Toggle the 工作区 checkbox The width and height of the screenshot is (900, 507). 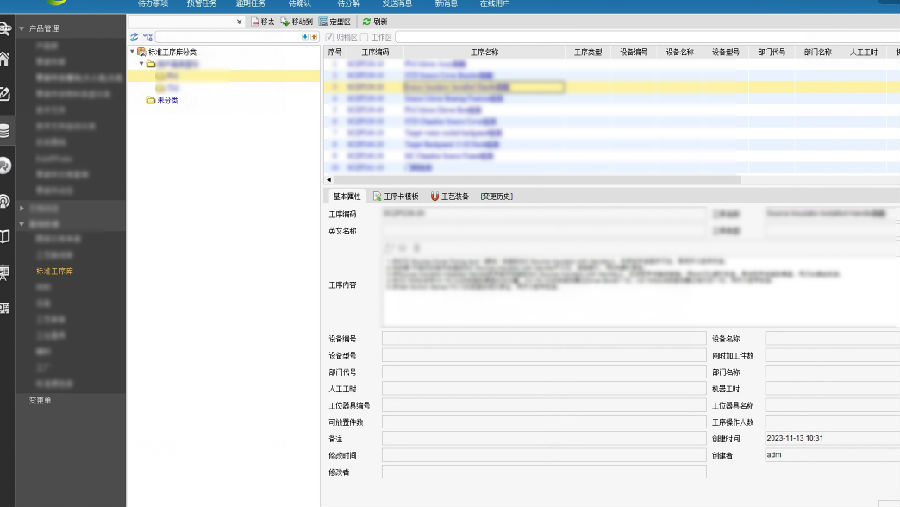tap(364, 37)
